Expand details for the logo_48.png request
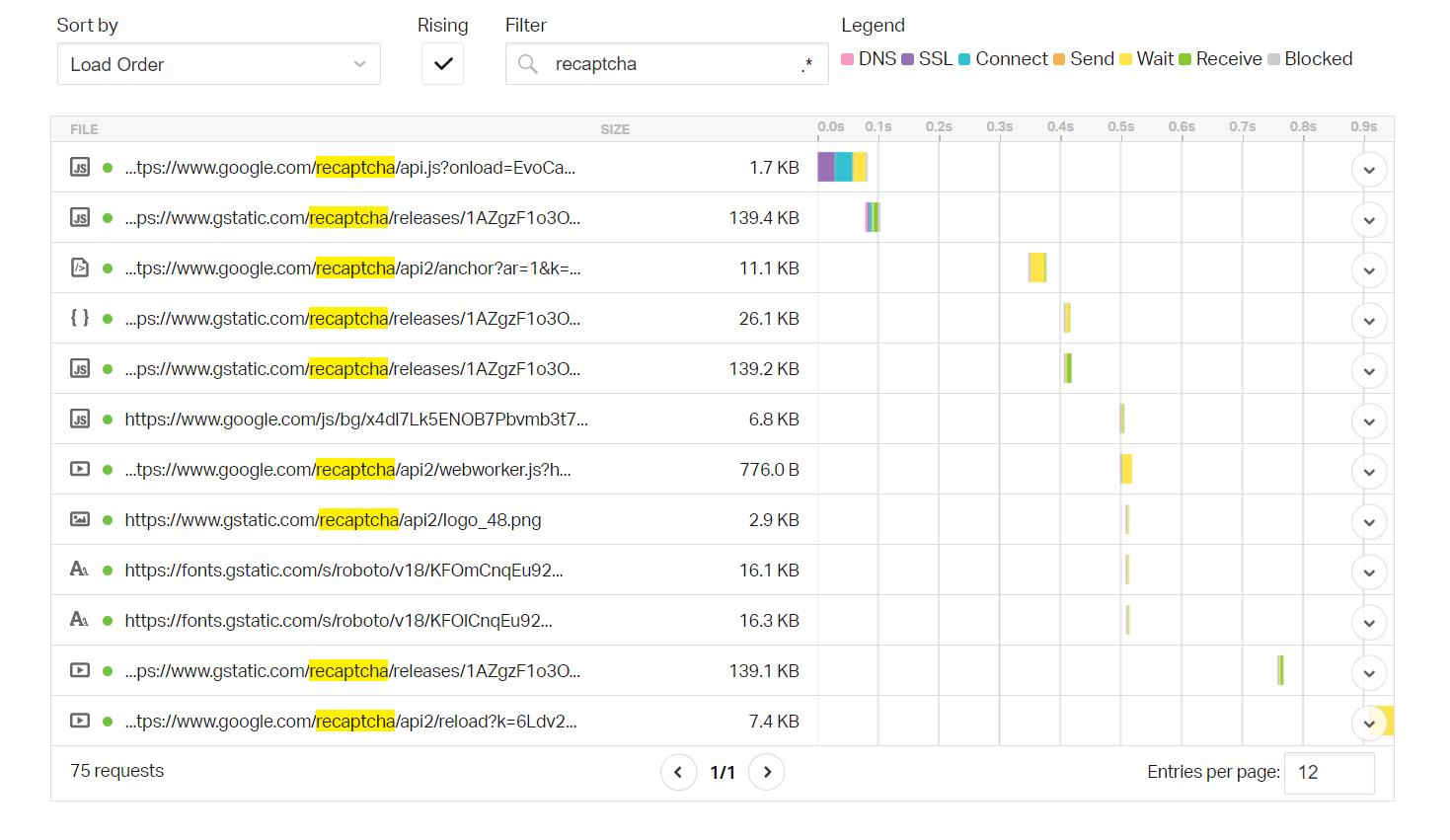The width and height of the screenshot is (1450, 840). tap(1369, 522)
